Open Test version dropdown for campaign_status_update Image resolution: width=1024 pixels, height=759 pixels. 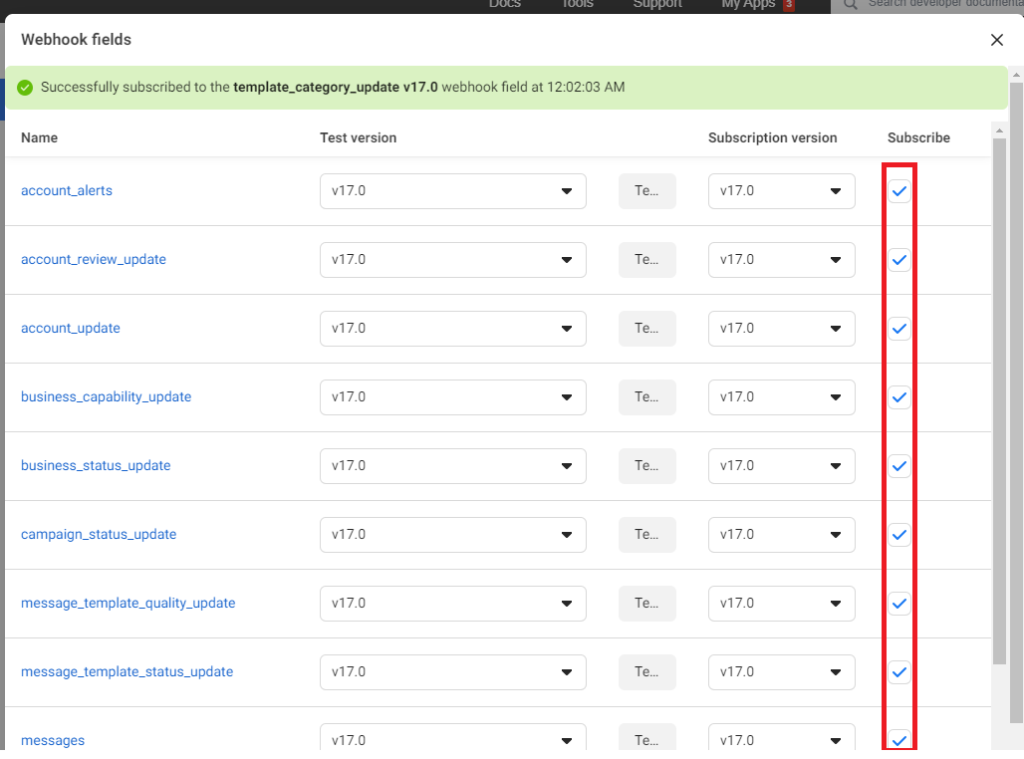pyautogui.click(x=453, y=535)
